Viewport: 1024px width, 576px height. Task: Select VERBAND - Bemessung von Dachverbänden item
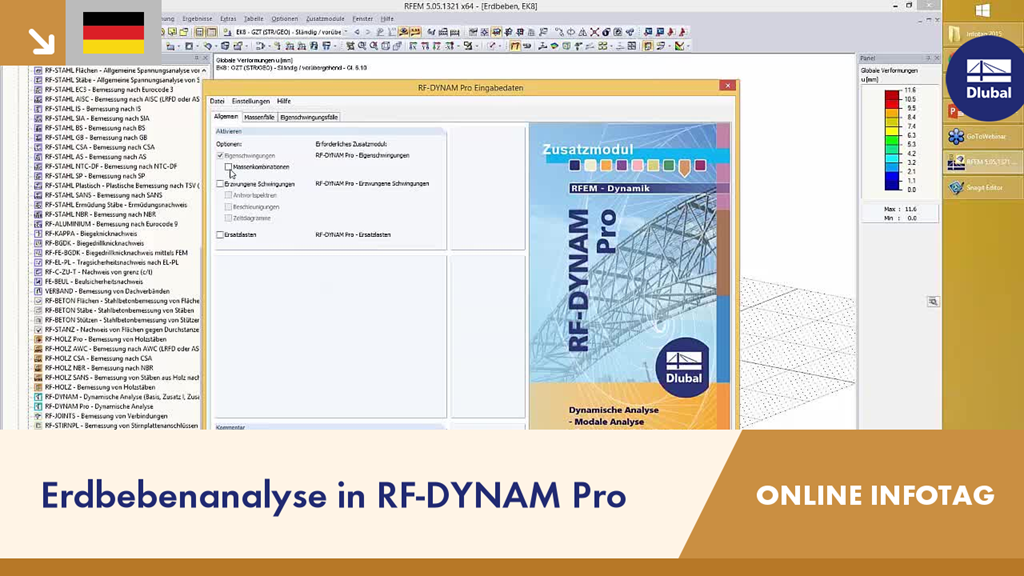[x=107, y=291]
